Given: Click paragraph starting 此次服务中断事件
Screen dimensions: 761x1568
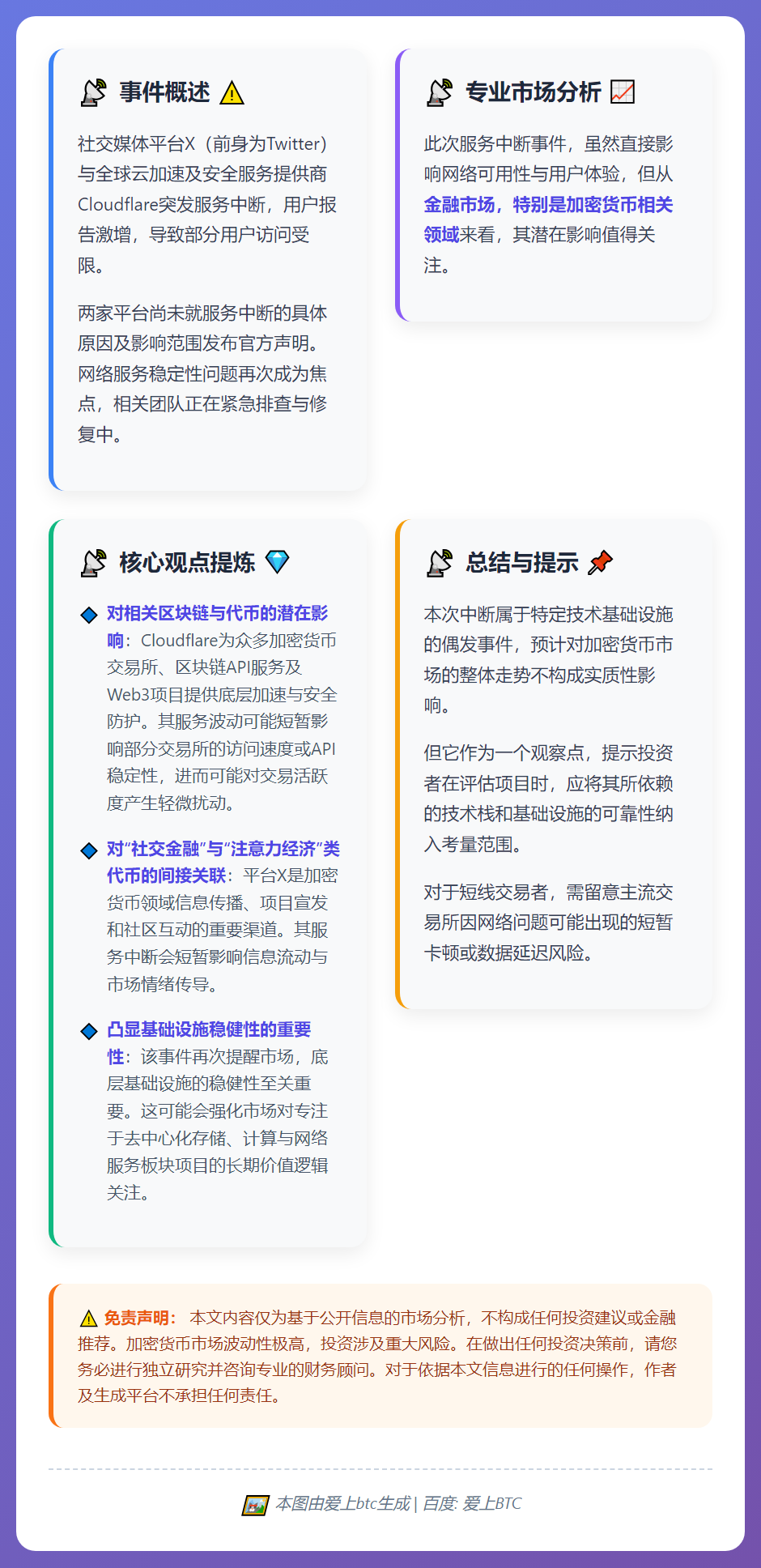Looking at the screenshot, I should point(548,204).
